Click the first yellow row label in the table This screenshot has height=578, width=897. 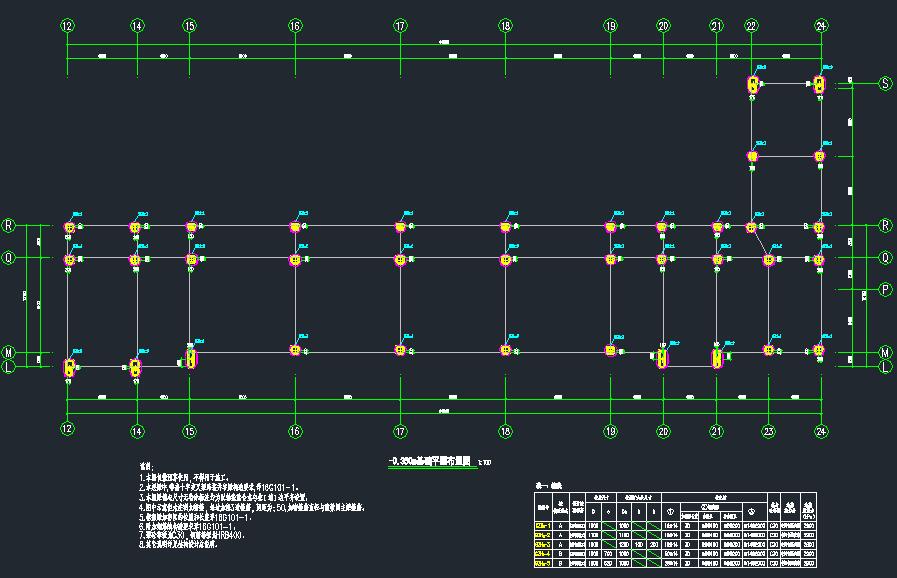tap(542, 524)
